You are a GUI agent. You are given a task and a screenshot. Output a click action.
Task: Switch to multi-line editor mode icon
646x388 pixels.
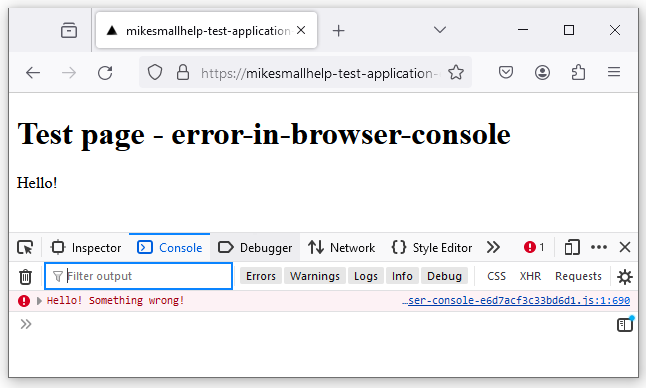click(x=625, y=325)
